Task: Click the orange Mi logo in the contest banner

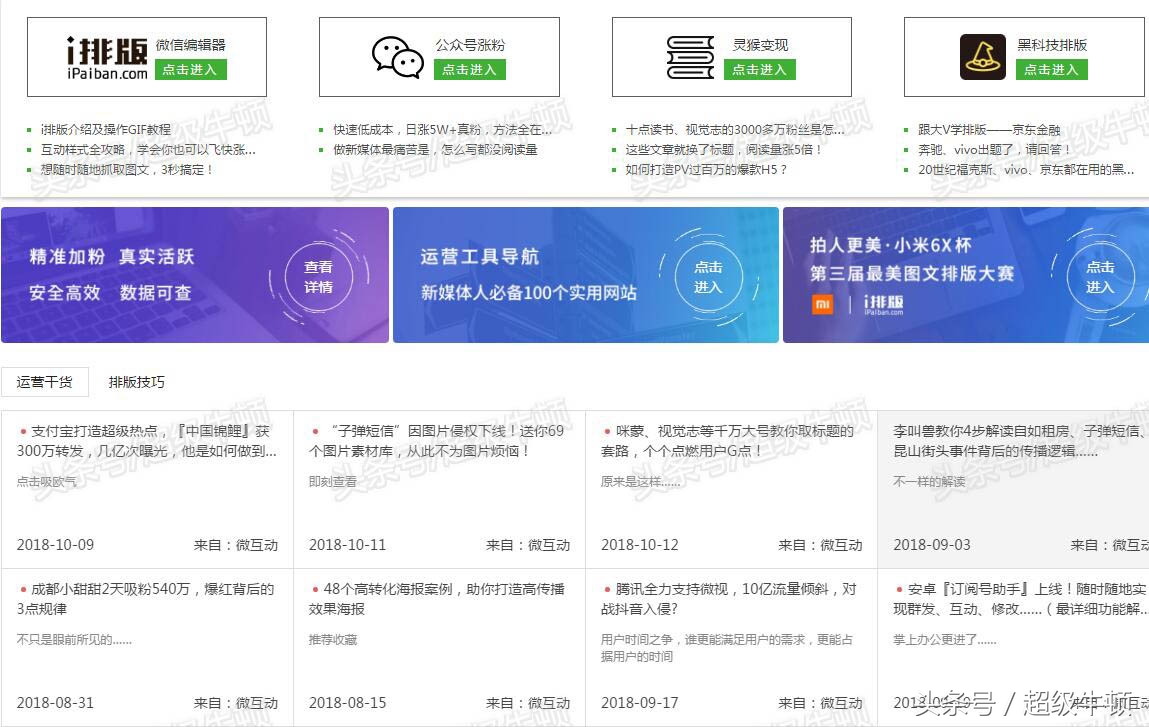Action: (822, 303)
